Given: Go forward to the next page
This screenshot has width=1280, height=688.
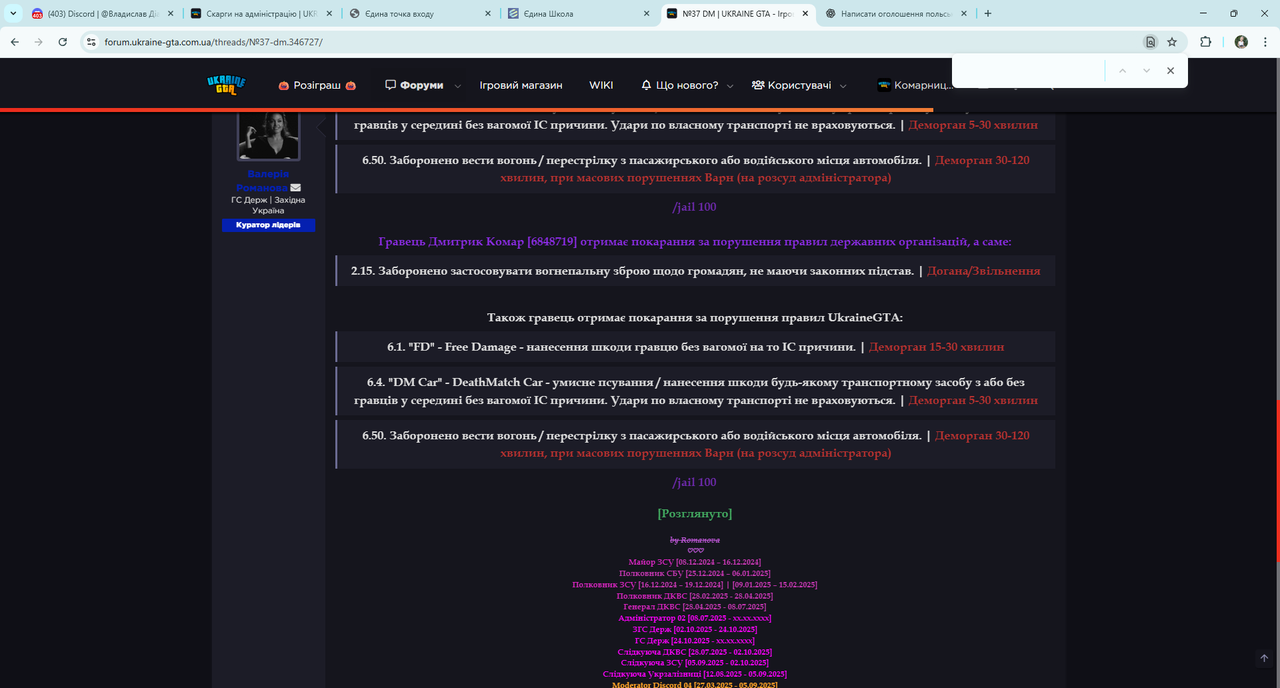Looking at the screenshot, I should [x=39, y=42].
